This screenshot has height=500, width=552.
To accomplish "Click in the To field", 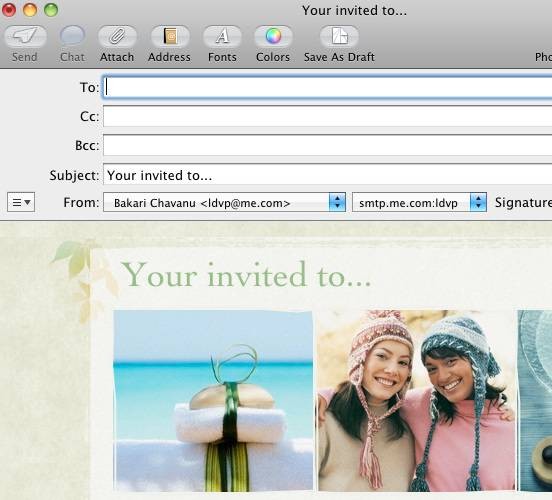I will [327, 87].
